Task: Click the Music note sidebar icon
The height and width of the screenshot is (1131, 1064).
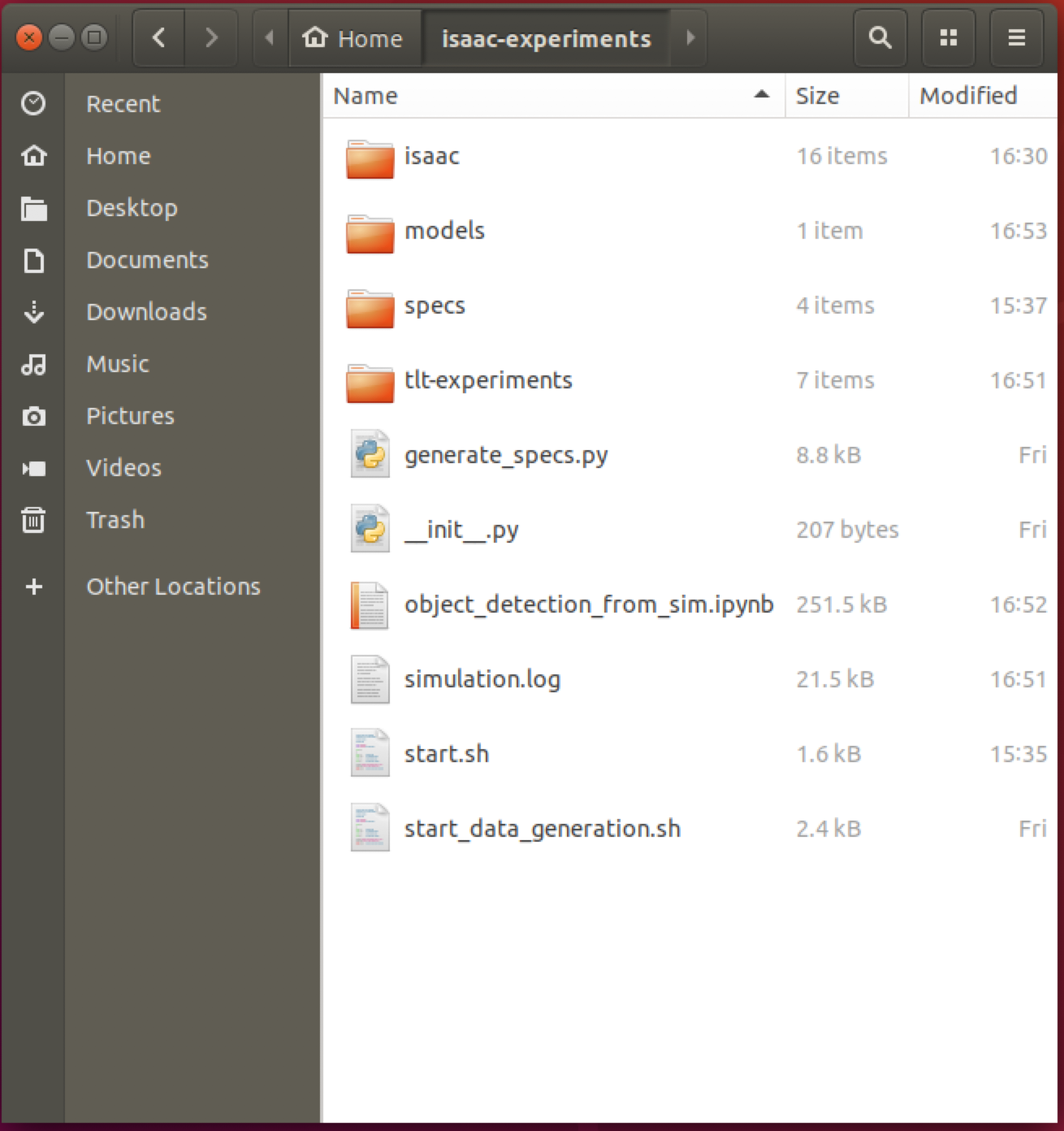Action: pos(33,364)
